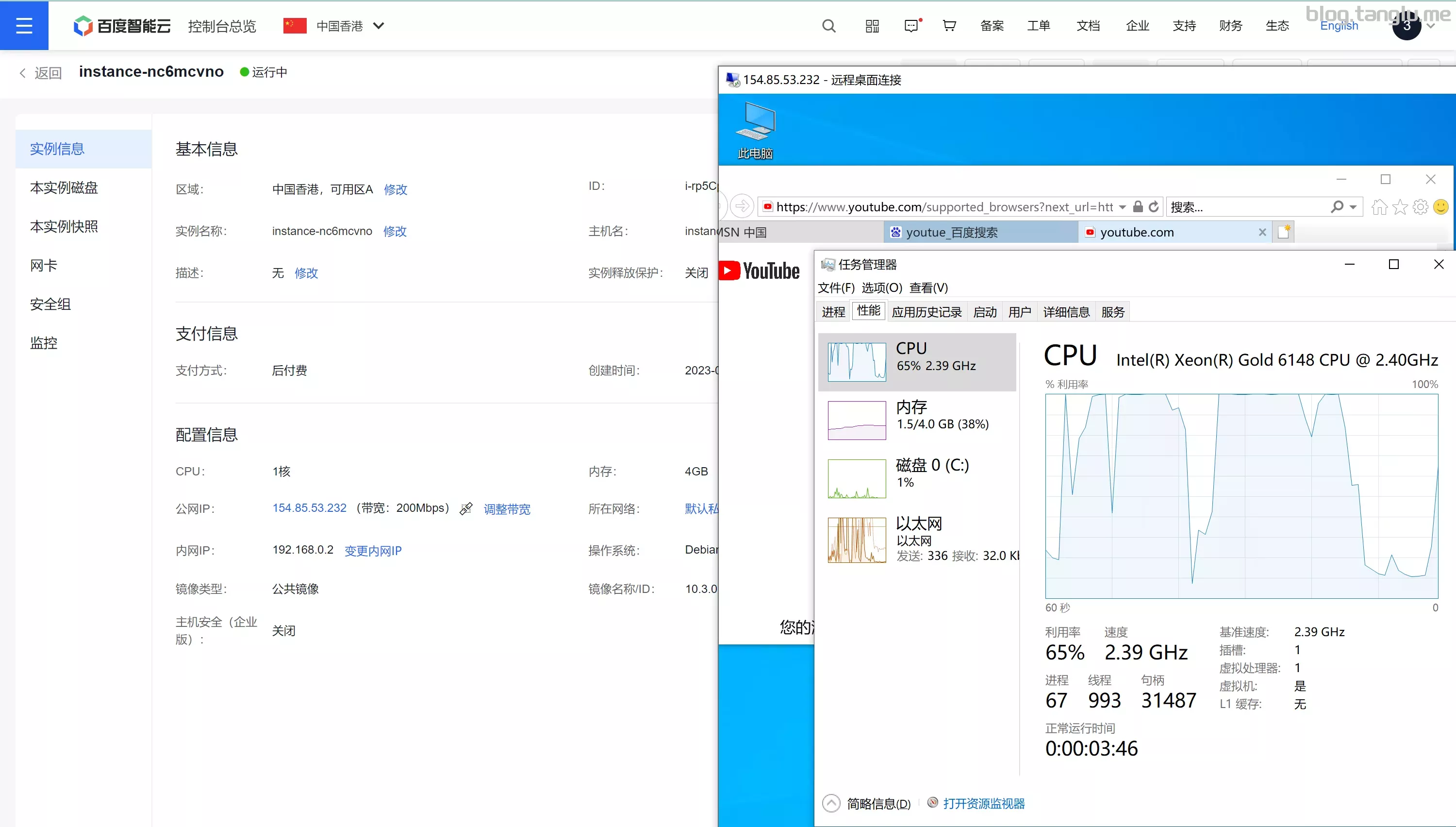Click 修改 to edit instance name
Viewport: 1456px width, 827px height.
[395, 231]
